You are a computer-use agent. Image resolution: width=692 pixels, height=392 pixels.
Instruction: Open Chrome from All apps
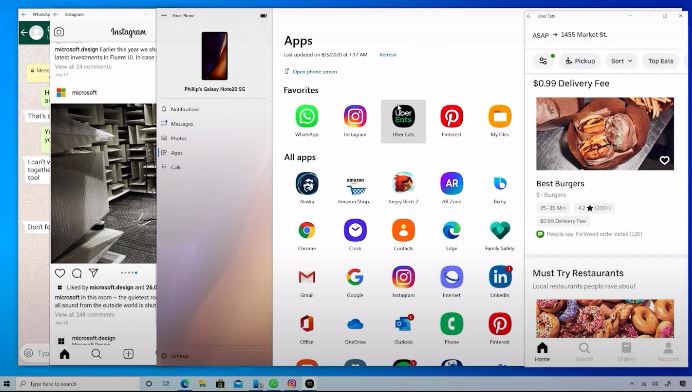pyautogui.click(x=307, y=230)
